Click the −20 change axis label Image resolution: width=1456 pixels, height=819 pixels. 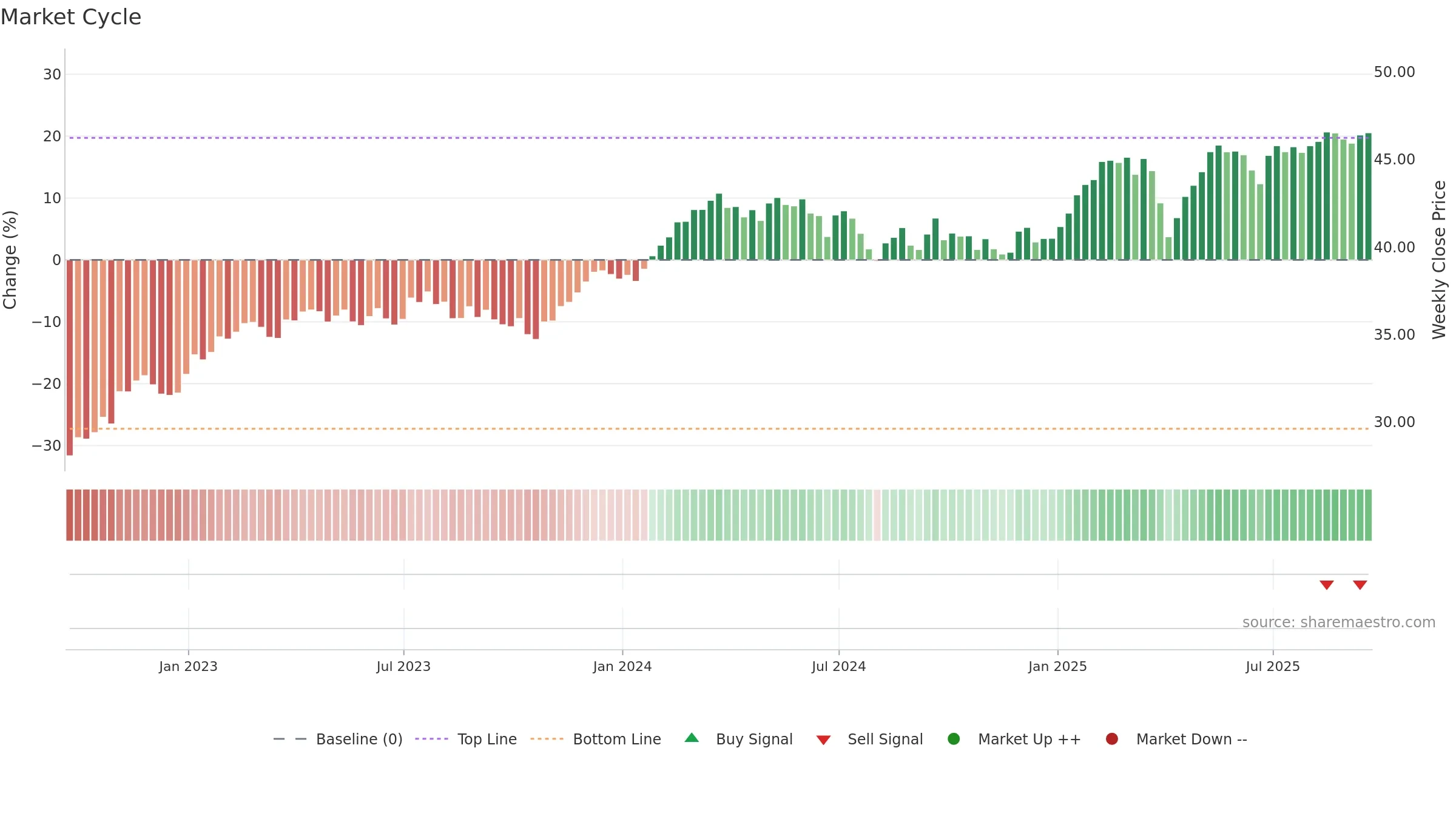click(47, 384)
